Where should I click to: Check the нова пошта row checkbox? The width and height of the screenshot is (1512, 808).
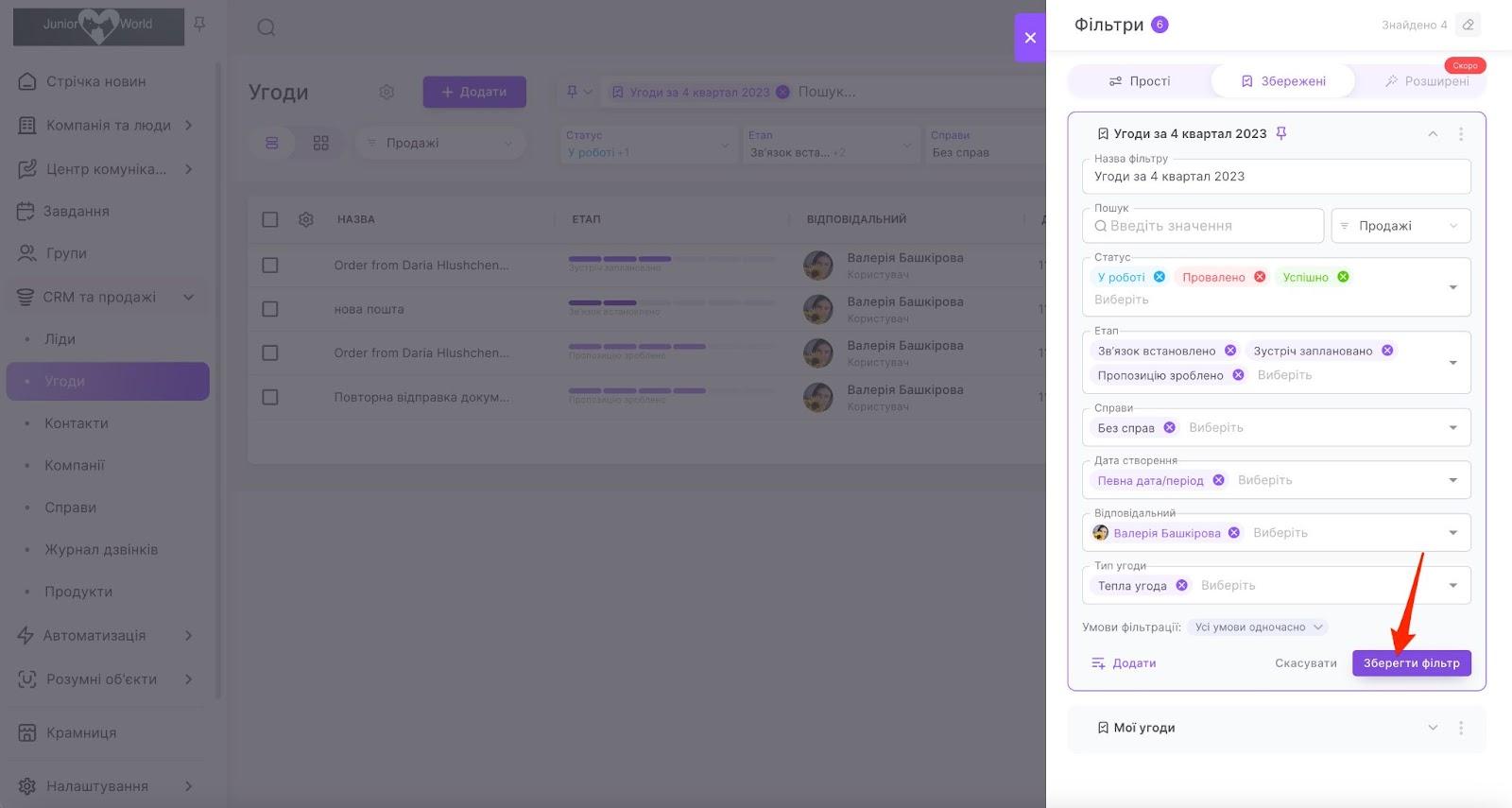pyautogui.click(x=270, y=309)
